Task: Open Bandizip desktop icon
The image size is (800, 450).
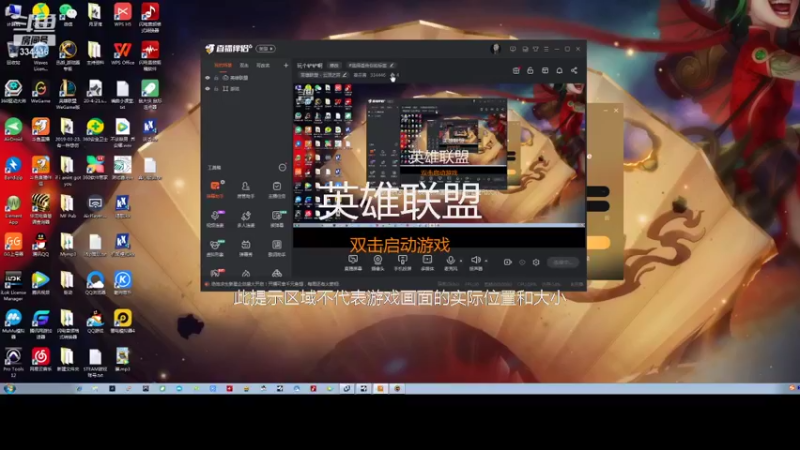Action: coord(13,169)
